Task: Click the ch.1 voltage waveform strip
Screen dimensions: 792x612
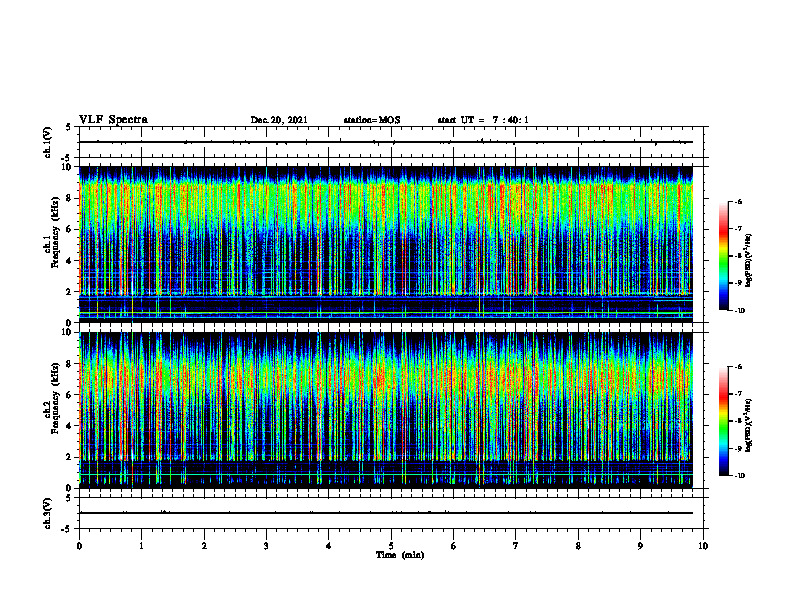Action: 391,142
